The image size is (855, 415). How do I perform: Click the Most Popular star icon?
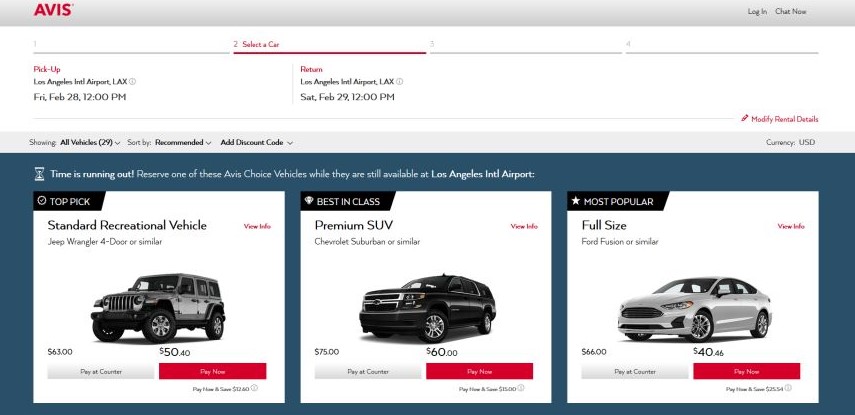[576, 201]
